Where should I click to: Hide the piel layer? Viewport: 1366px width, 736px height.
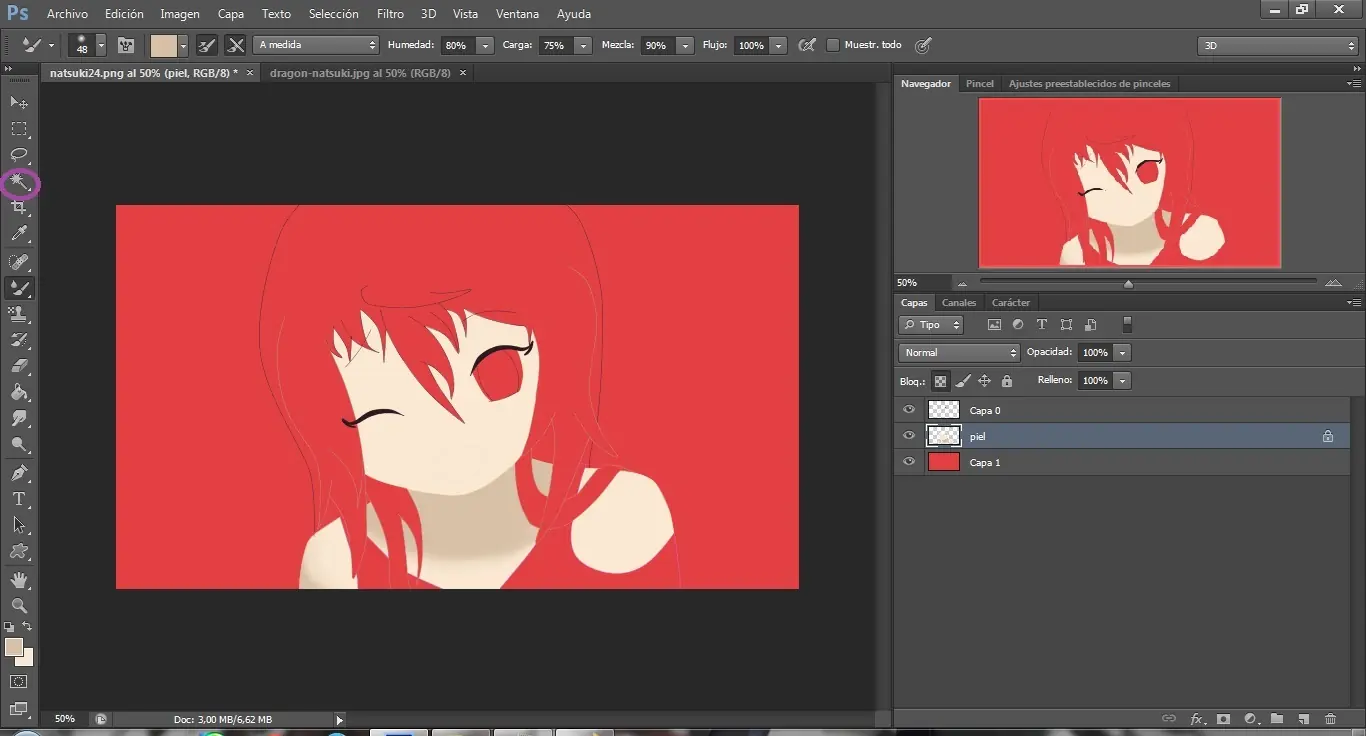tap(909, 436)
